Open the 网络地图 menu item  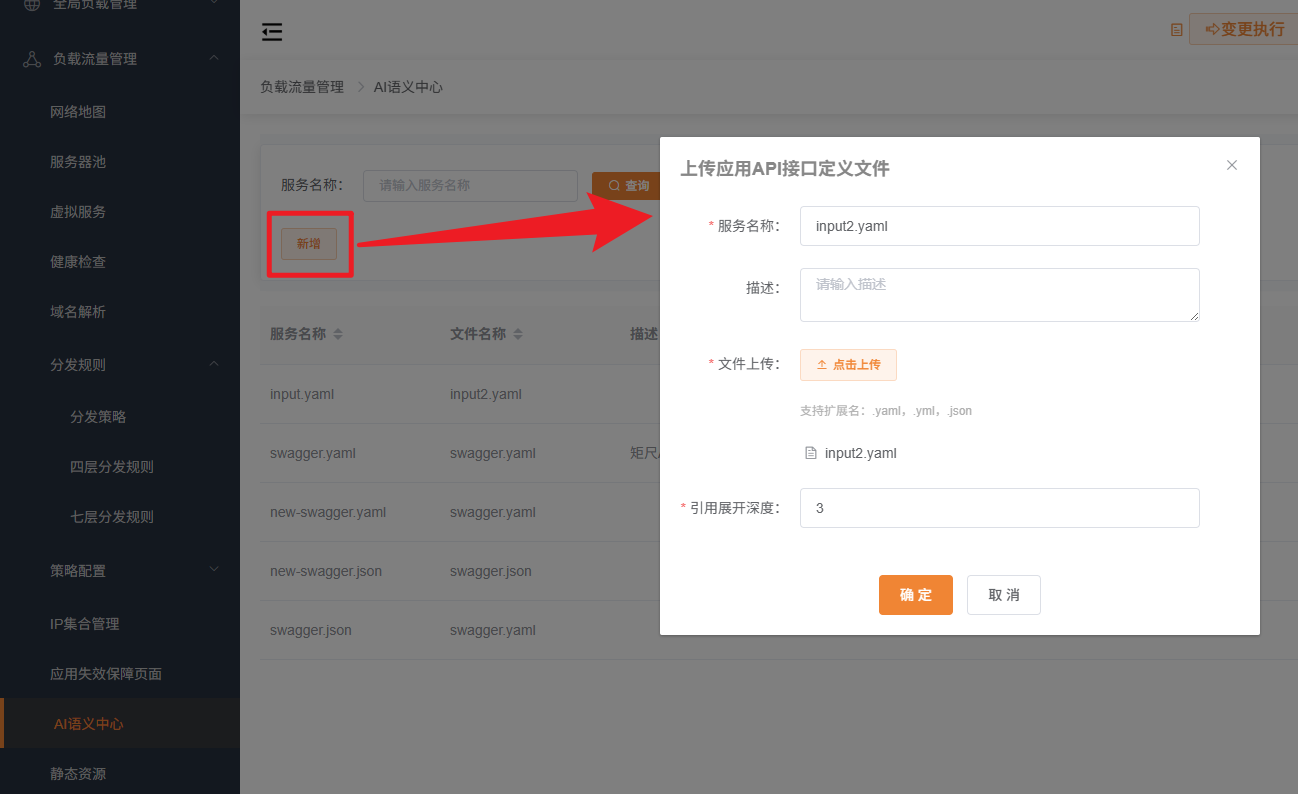(x=78, y=112)
